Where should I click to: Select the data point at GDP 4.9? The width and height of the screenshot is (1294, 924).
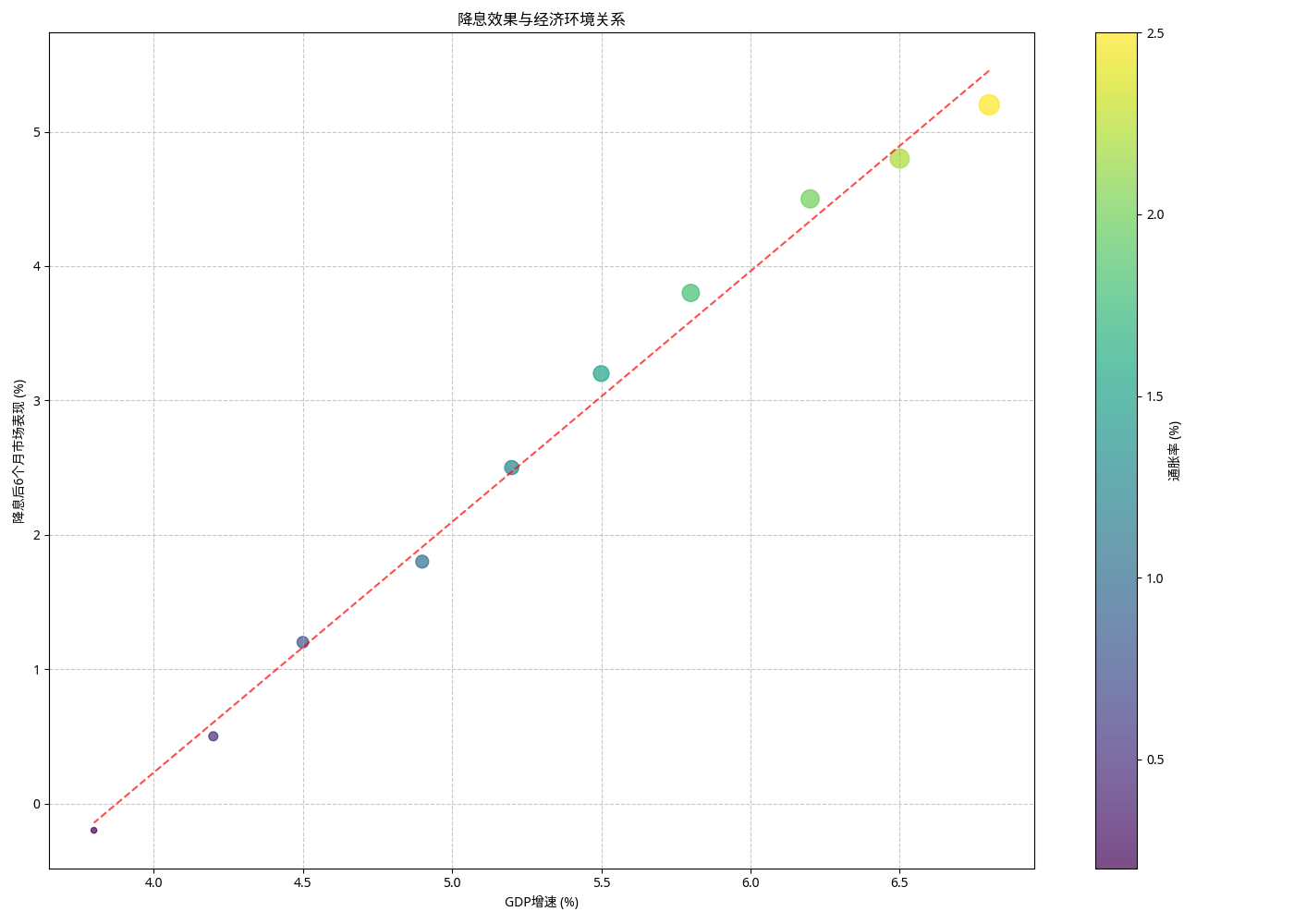point(421,562)
